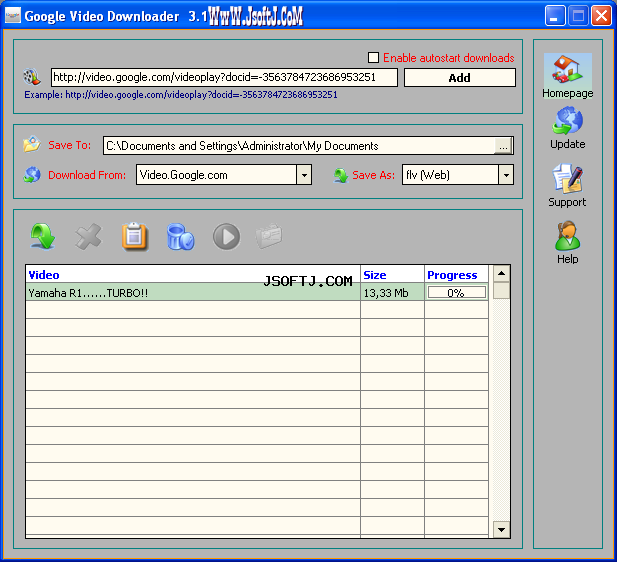Click the scrollbar thumb in the list
617x562 pixels.
[501, 290]
